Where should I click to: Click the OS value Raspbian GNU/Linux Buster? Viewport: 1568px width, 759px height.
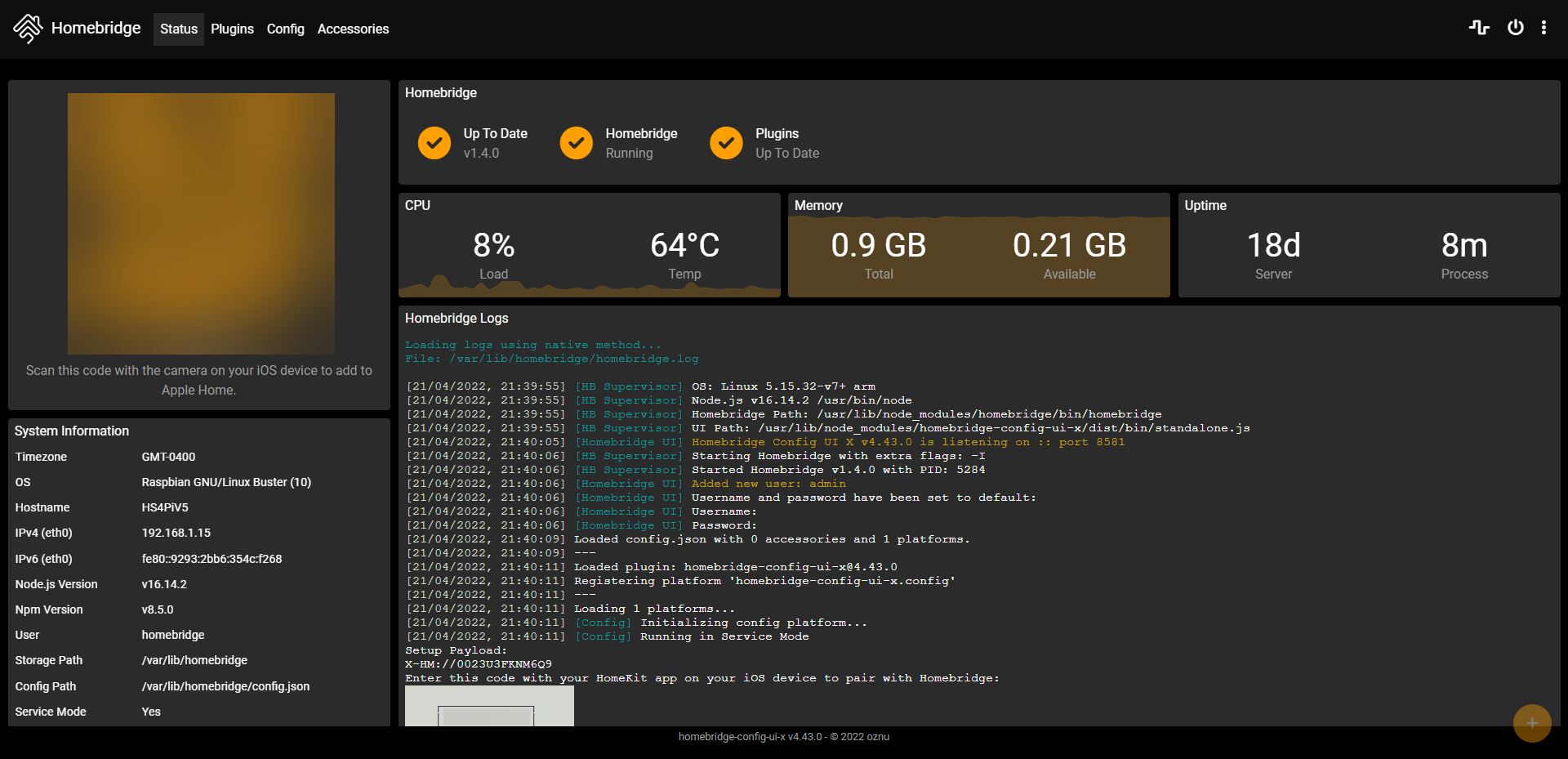226,482
